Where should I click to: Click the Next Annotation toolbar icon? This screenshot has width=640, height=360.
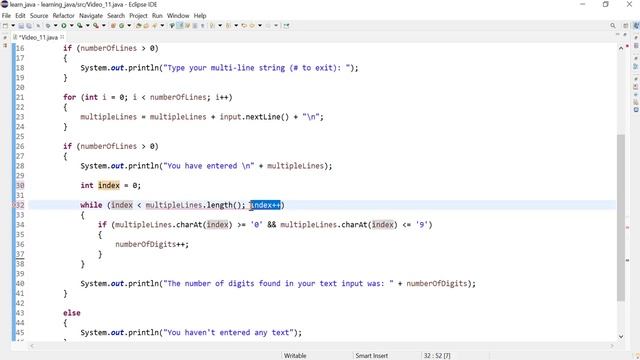click(212, 25)
